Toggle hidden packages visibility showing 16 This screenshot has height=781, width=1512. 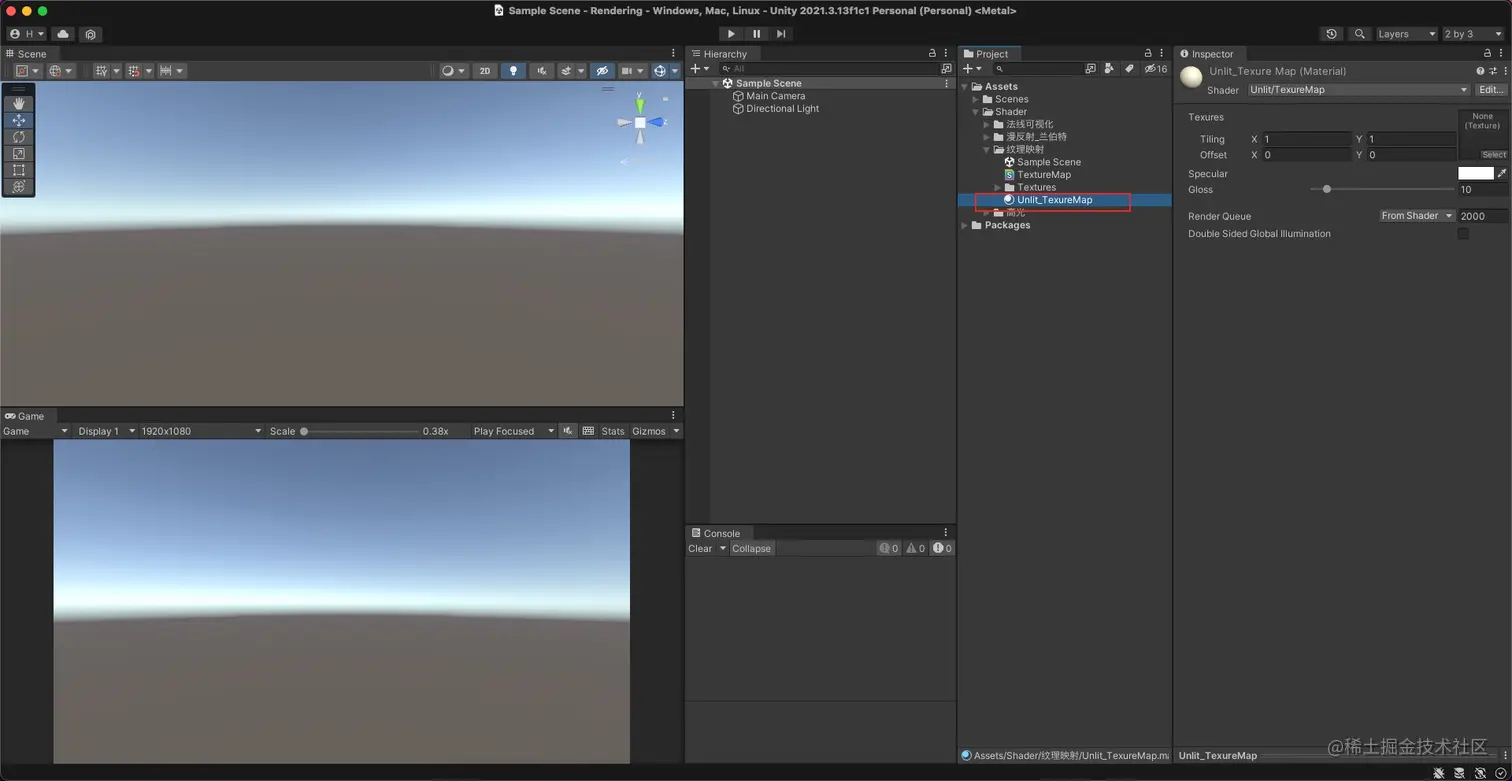[1156, 69]
